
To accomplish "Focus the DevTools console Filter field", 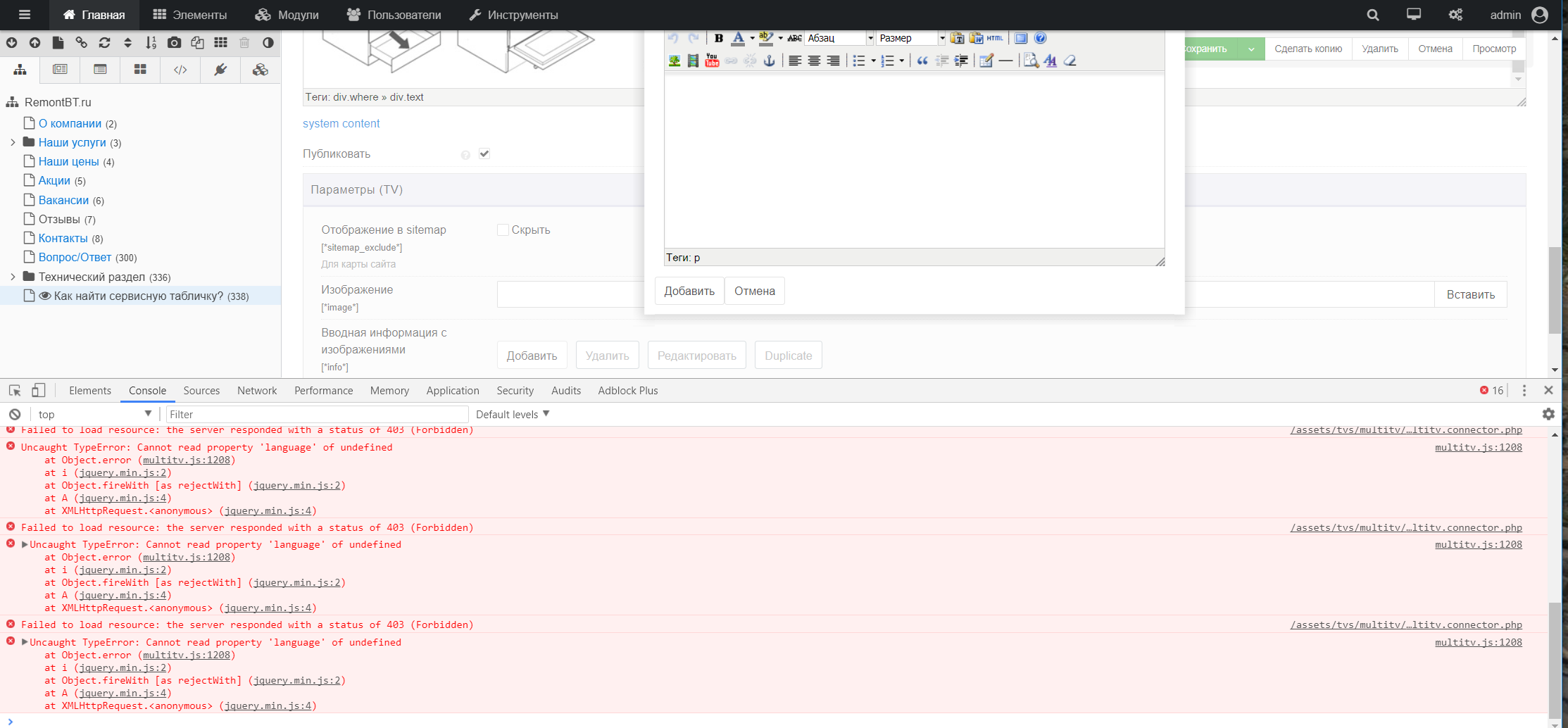I will coord(317,414).
